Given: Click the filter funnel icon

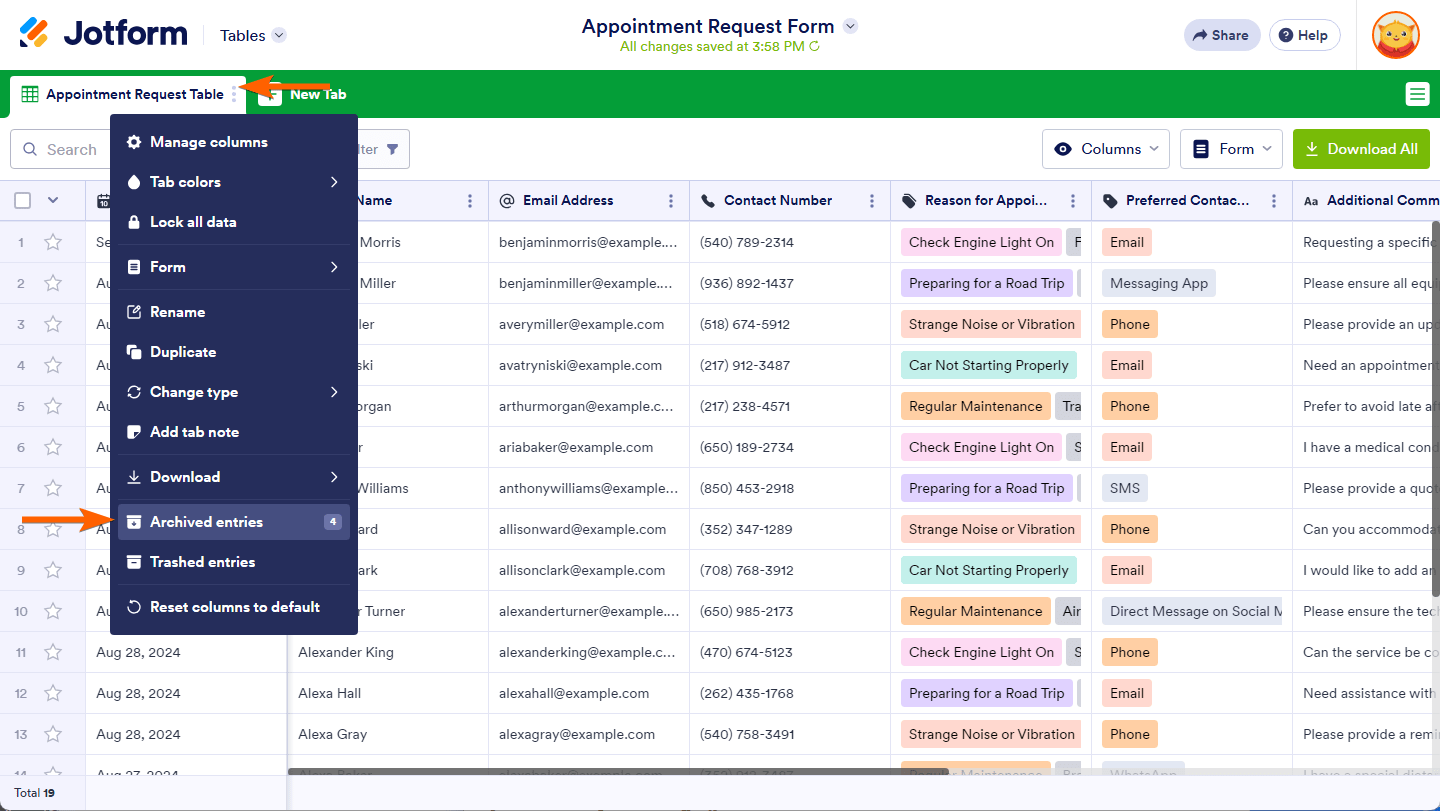Looking at the screenshot, I should click(x=393, y=149).
